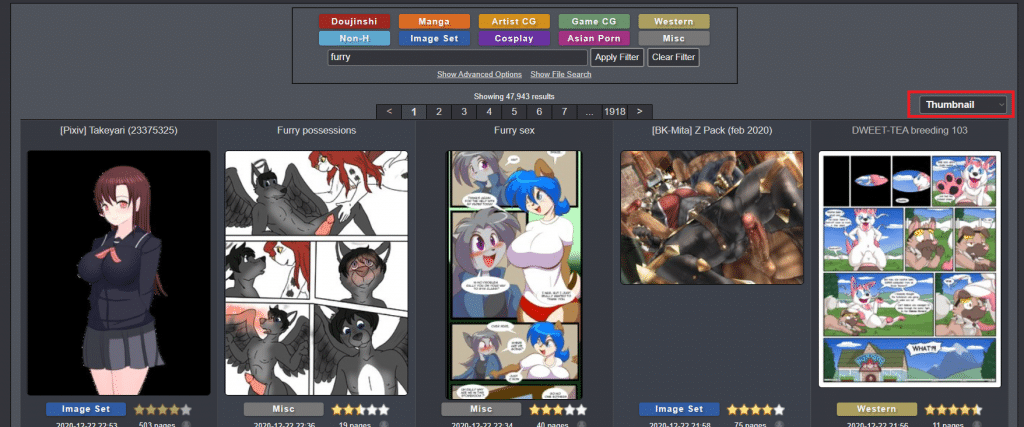Toggle the Non-H category filter

coord(355,39)
